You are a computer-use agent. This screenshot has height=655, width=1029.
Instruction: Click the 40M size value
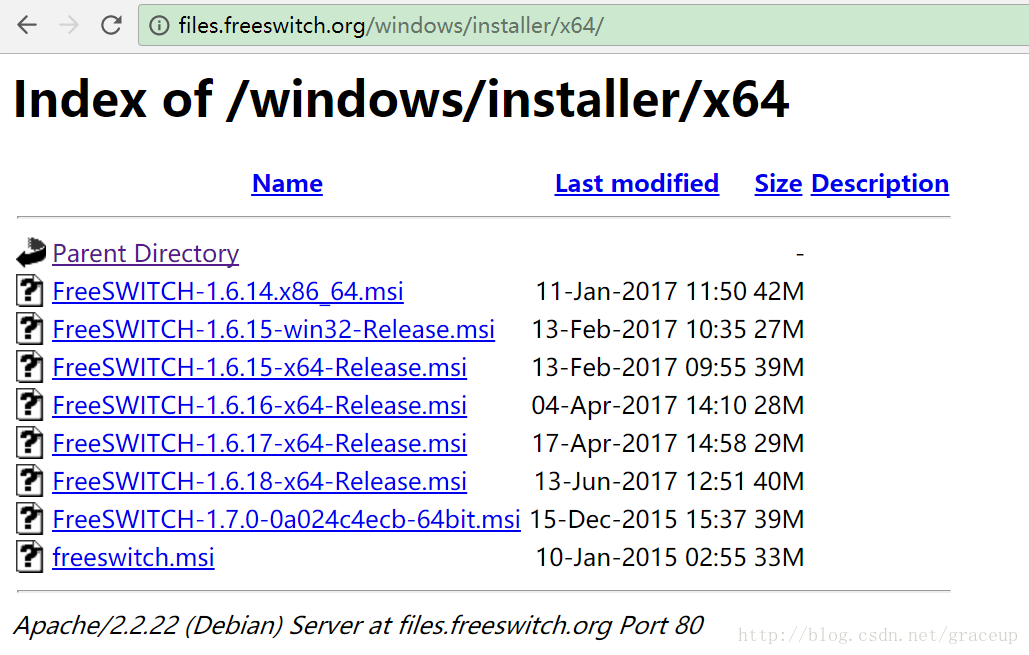coord(778,482)
